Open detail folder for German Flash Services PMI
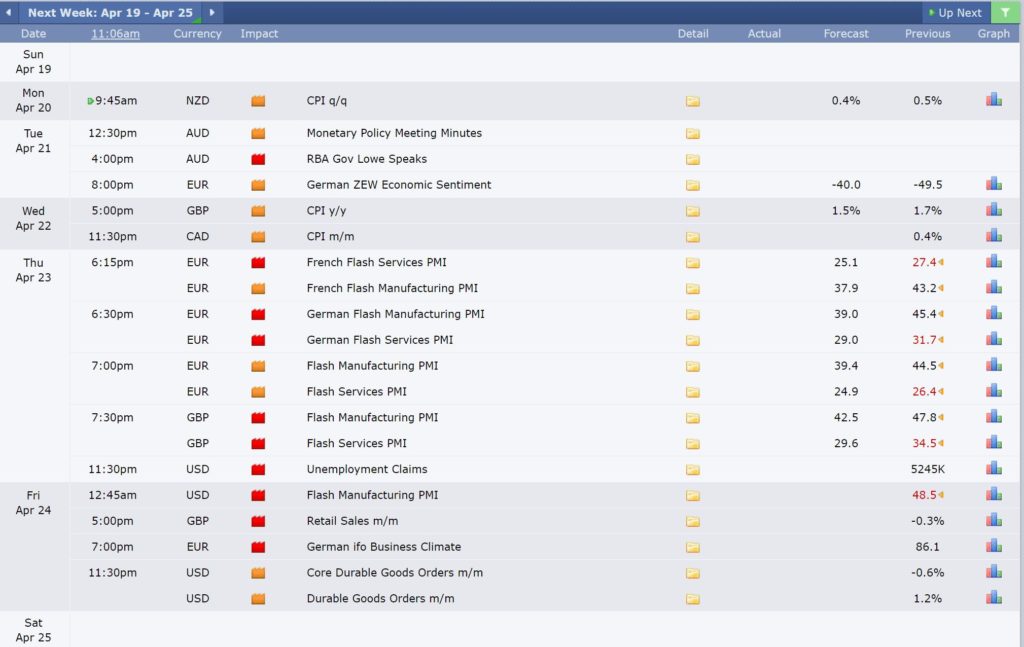The width and height of the screenshot is (1024, 647). coord(693,340)
